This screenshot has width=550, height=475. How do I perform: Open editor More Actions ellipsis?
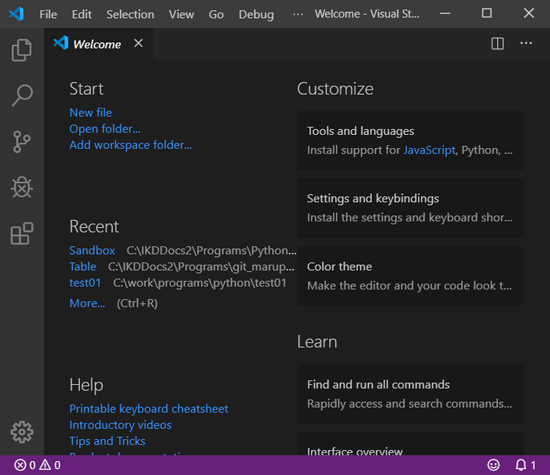point(526,43)
